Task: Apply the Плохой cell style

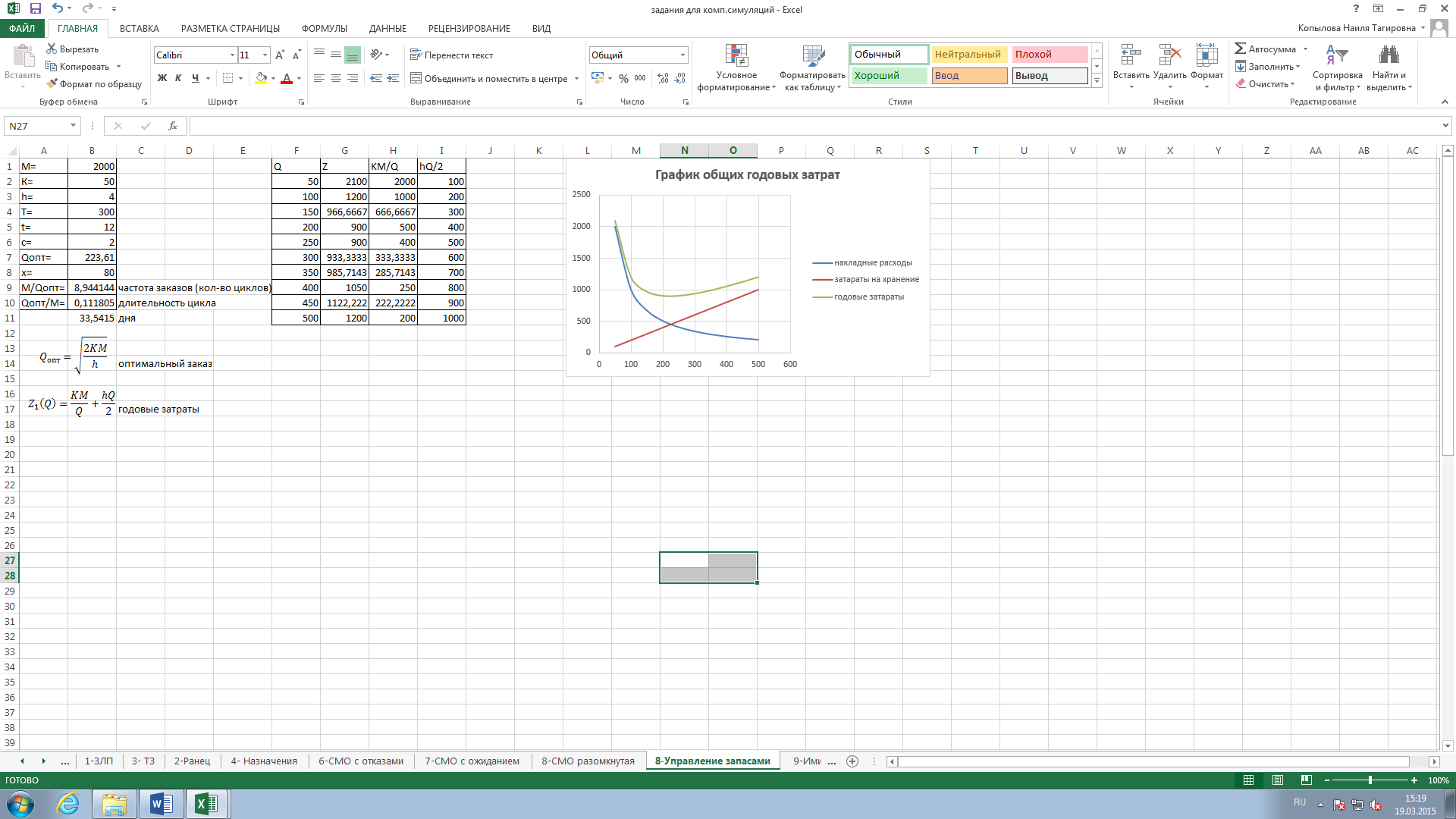Action: tap(1050, 55)
